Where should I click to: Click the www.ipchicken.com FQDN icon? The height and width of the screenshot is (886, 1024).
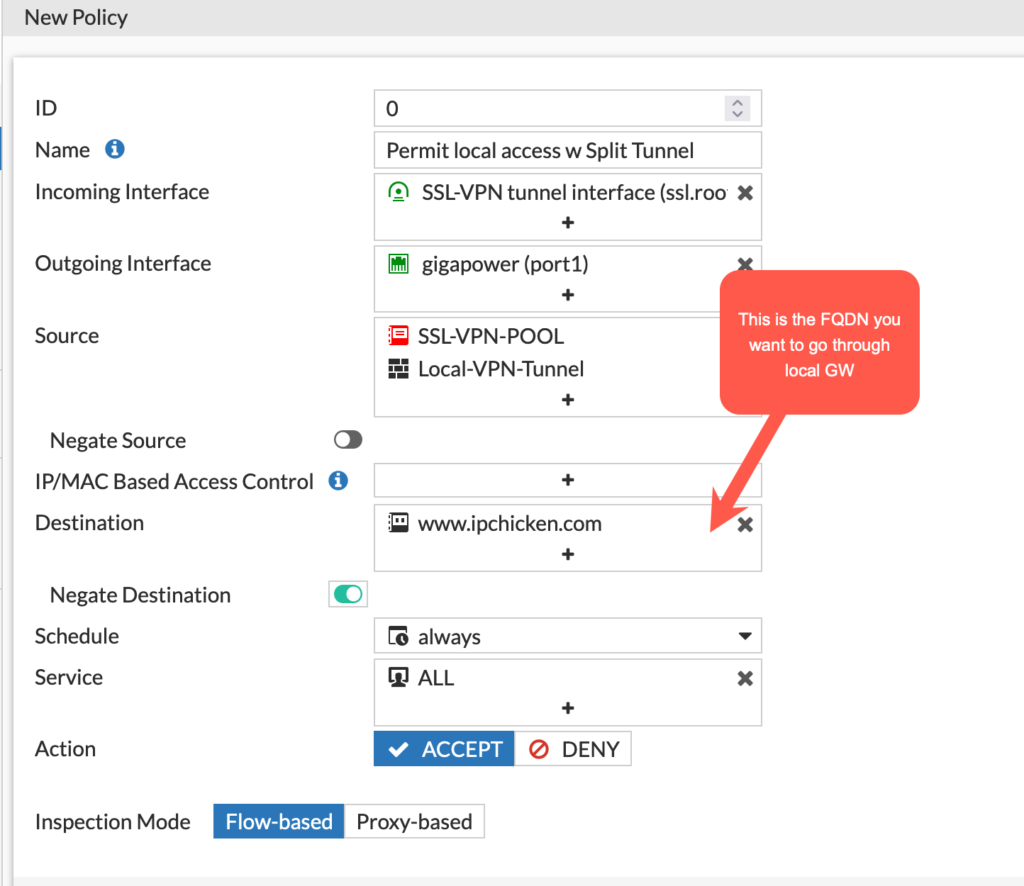[x=398, y=523]
